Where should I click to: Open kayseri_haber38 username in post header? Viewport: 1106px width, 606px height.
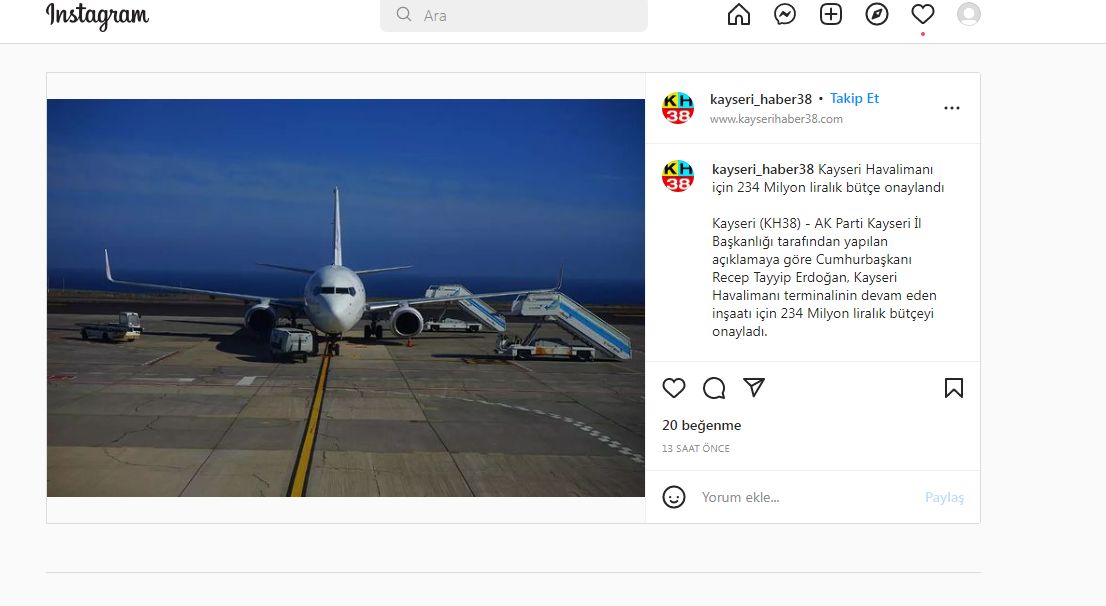(761, 99)
